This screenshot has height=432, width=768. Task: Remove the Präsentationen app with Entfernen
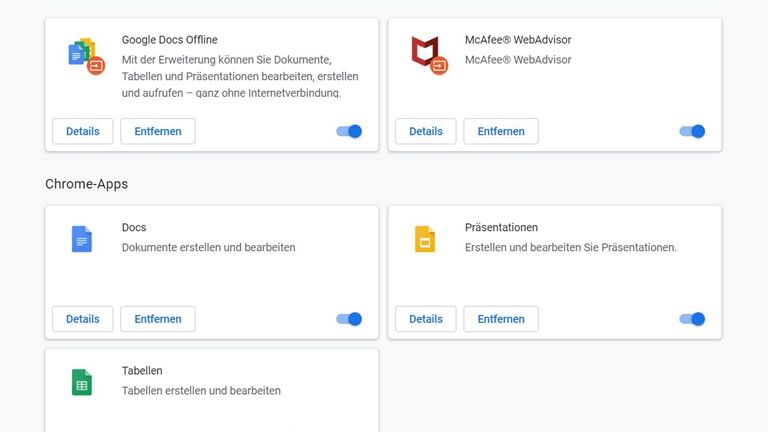[x=501, y=319]
